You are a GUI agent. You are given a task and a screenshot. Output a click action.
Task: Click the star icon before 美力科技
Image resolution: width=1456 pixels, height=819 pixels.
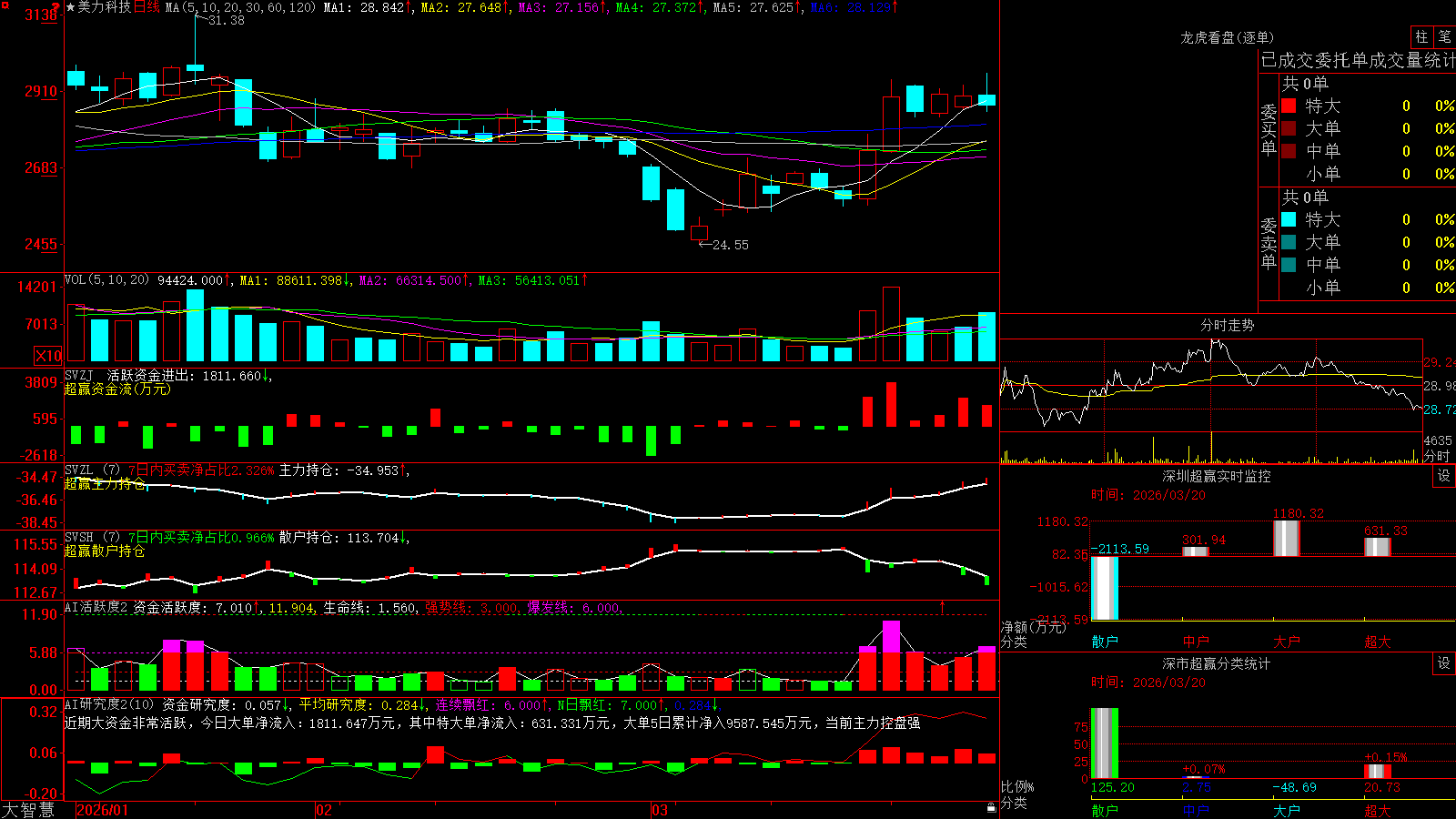click(70, 7)
